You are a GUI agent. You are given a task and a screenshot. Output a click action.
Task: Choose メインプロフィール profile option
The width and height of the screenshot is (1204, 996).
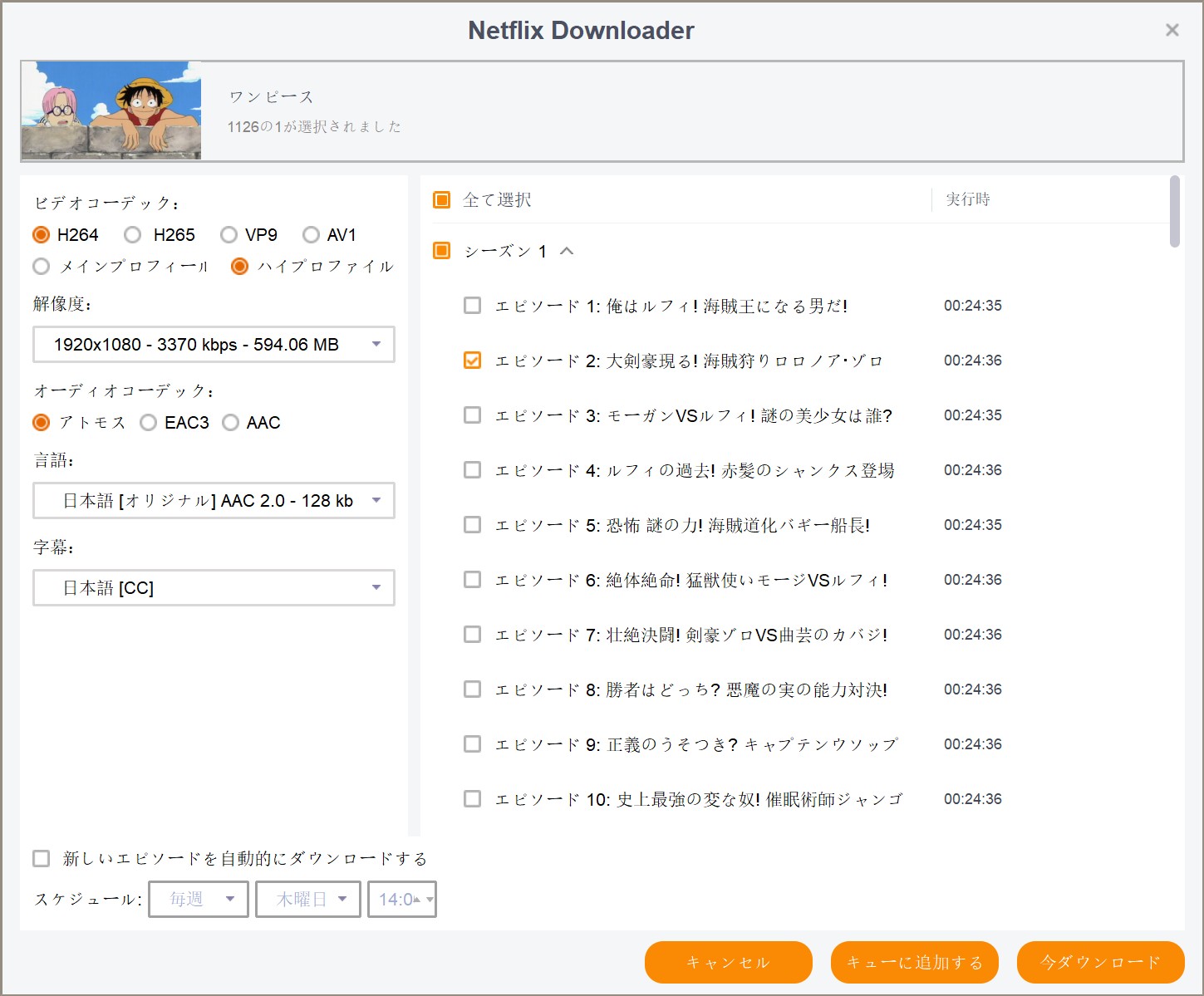(x=41, y=267)
